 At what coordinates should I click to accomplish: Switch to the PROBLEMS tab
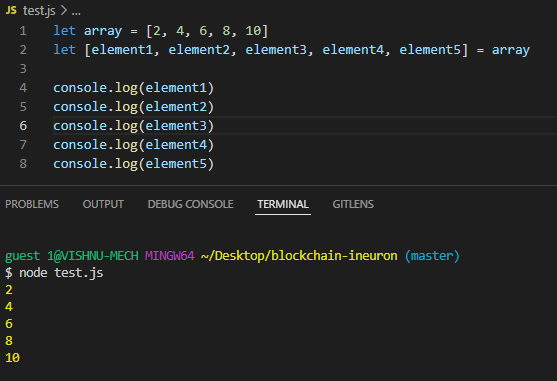(32, 204)
